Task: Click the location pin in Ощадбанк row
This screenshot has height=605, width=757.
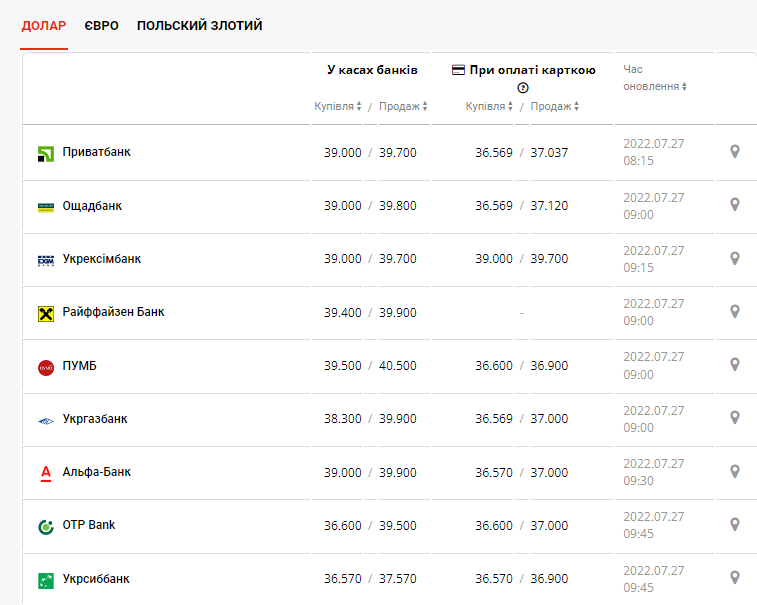Action: [x=735, y=205]
